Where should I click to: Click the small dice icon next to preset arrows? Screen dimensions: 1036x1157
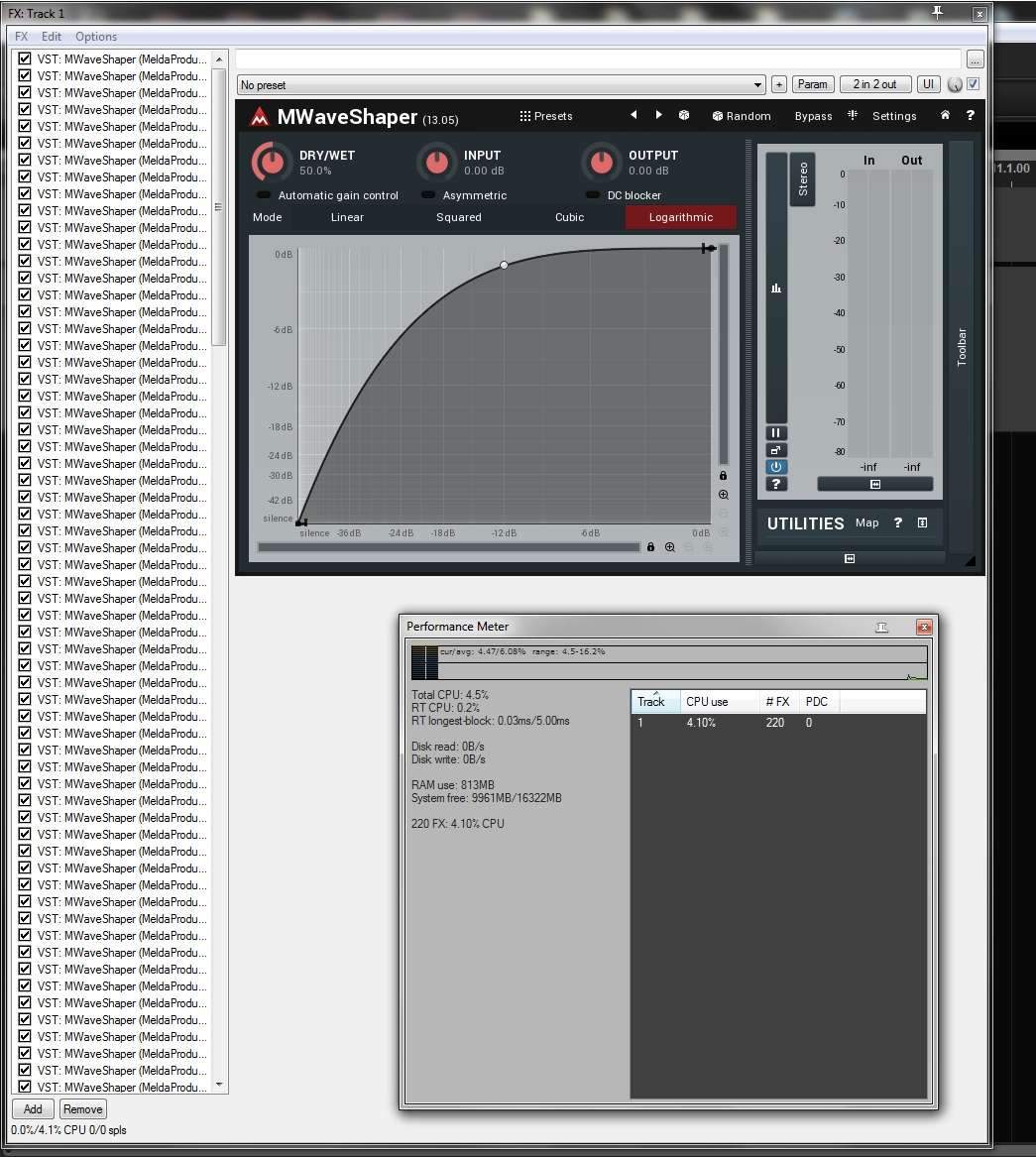tap(684, 115)
